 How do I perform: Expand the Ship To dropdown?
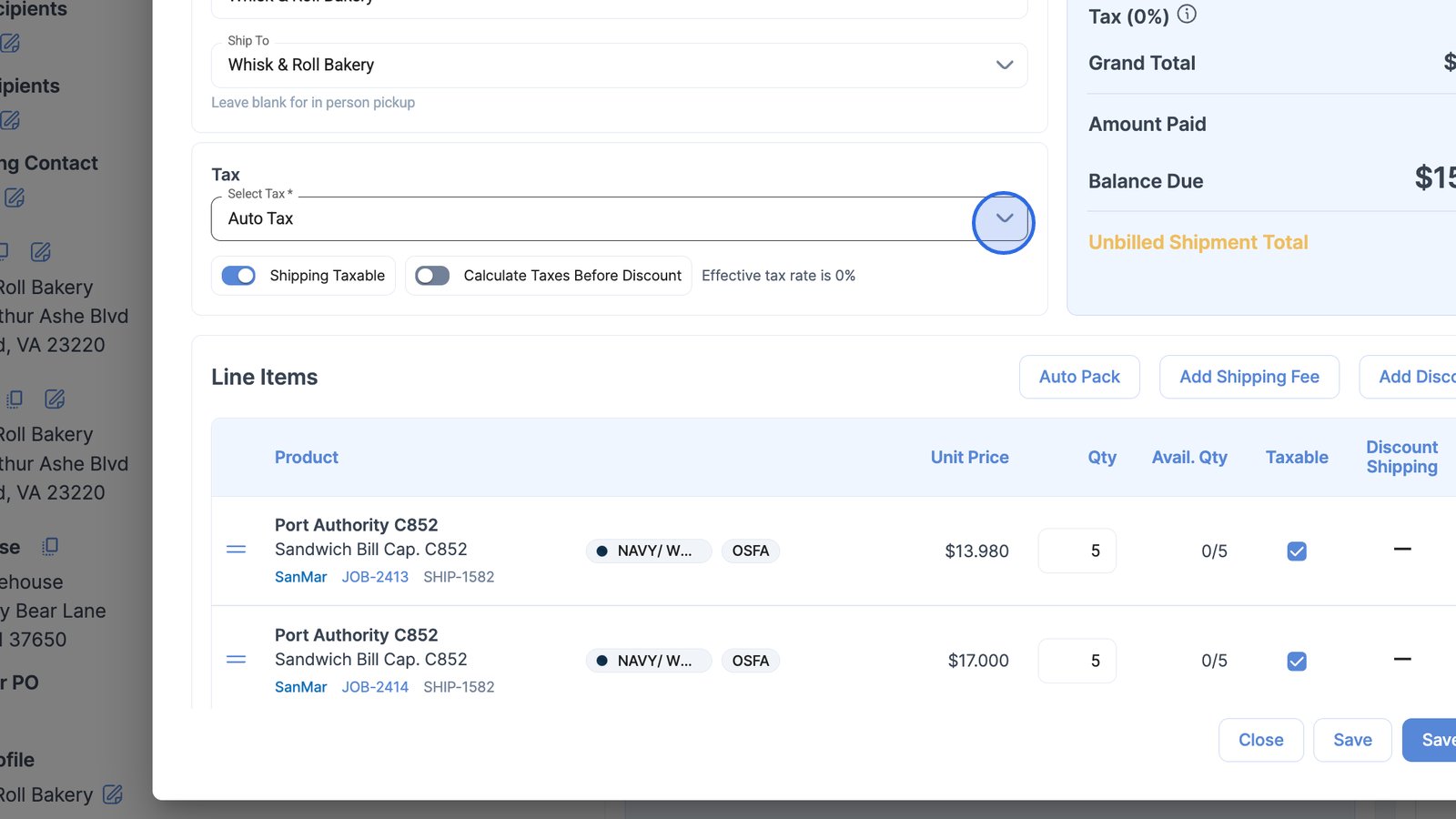[1004, 66]
